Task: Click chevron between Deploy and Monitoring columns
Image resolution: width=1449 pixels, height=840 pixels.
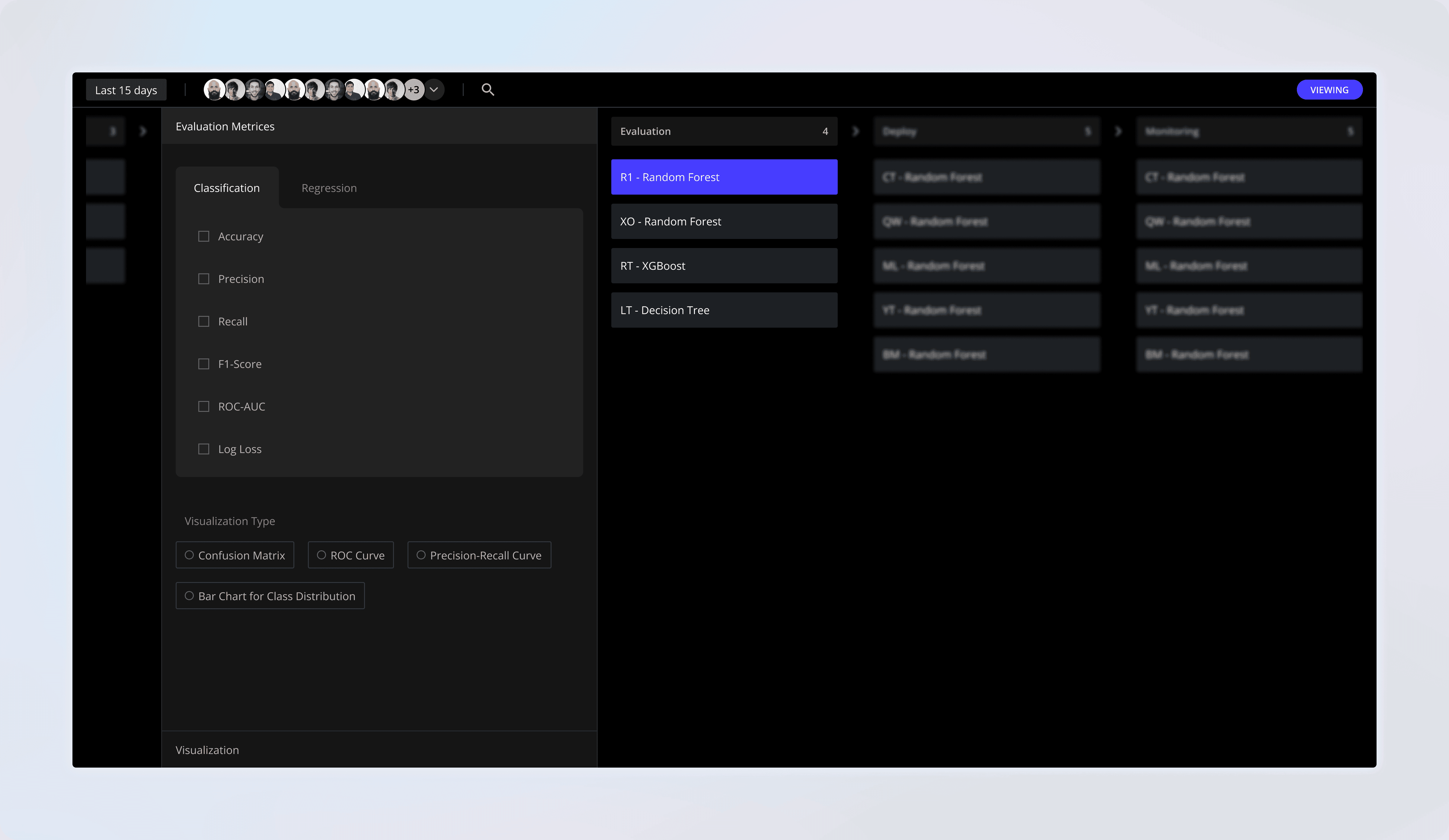Action: [1118, 132]
